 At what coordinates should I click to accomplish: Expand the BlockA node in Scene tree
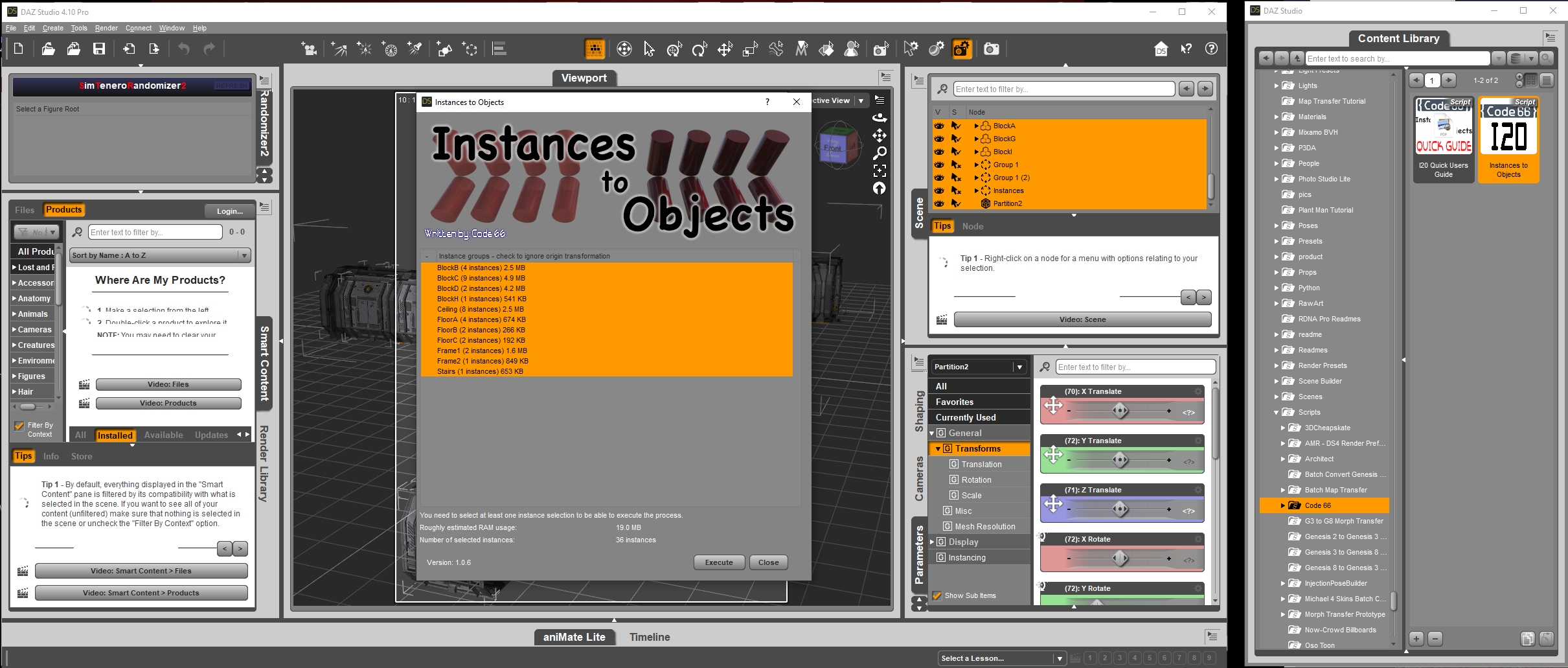(976, 126)
